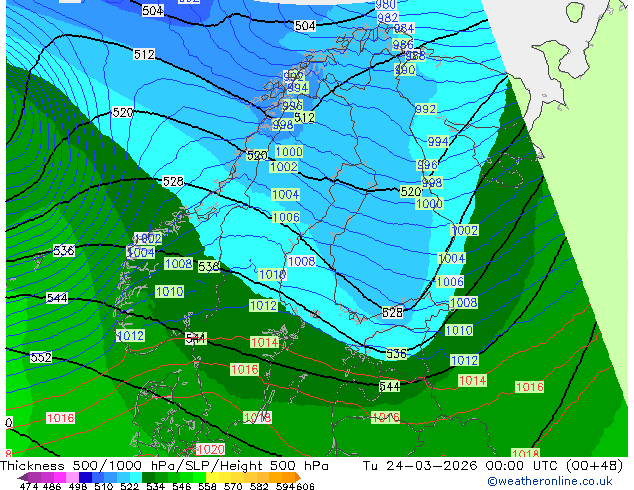634x490 pixels.
Task: Click the red '1020' pressure label
Action: [211, 449]
